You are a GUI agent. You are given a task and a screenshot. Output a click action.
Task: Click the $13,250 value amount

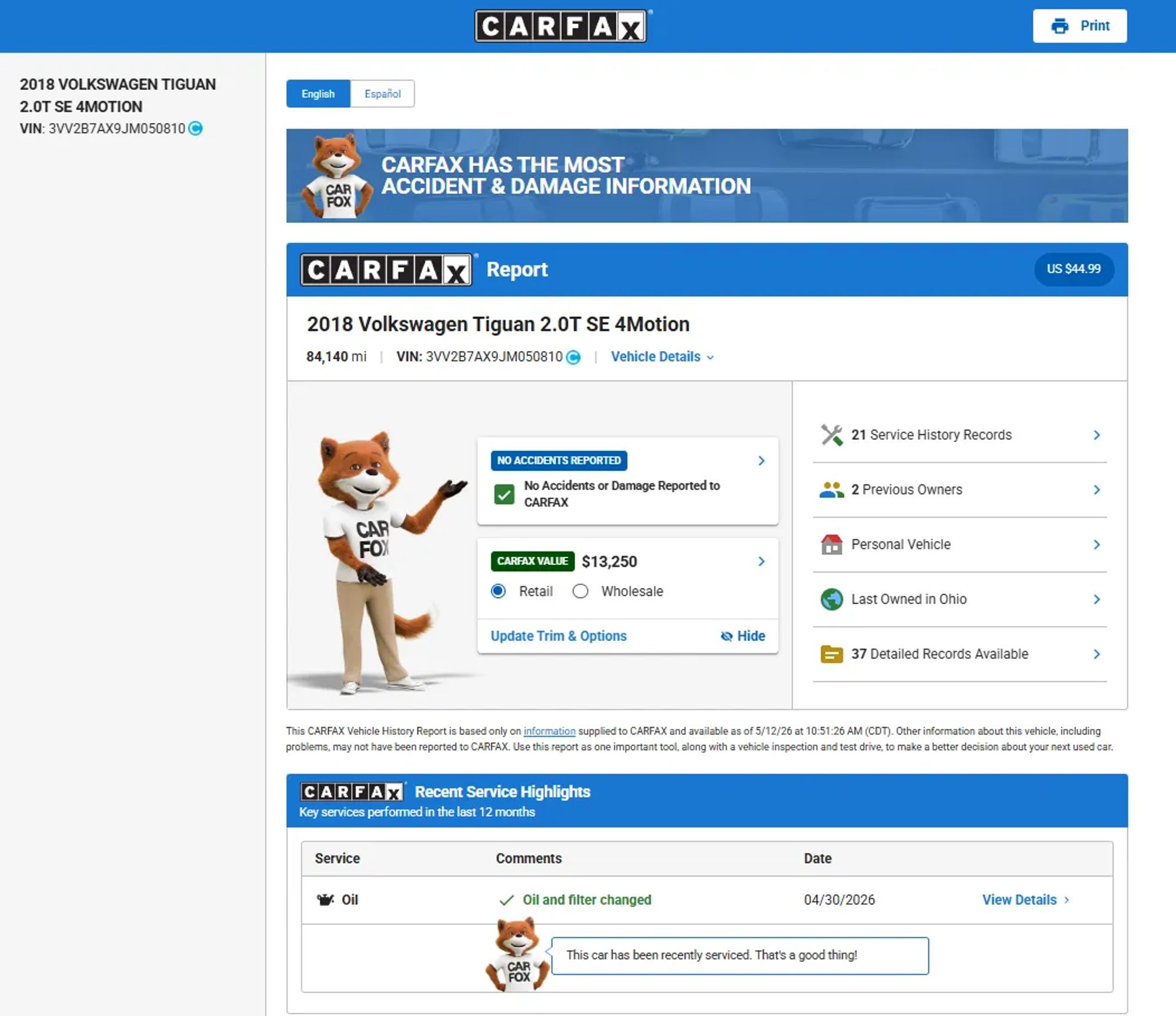[609, 562]
